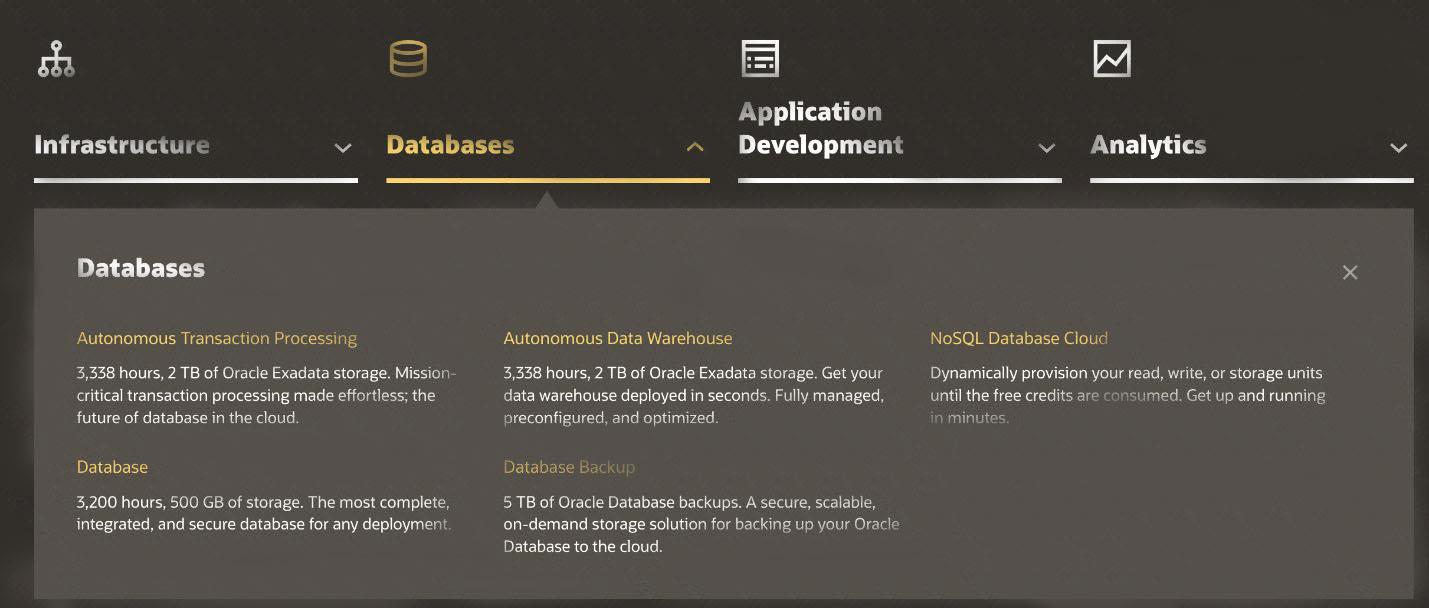Image resolution: width=1429 pixels, height=608 pixels.
Task: Click text "5 TB of Oracle Database backups"
Action: pyautogui.click(x=619, y=502)
